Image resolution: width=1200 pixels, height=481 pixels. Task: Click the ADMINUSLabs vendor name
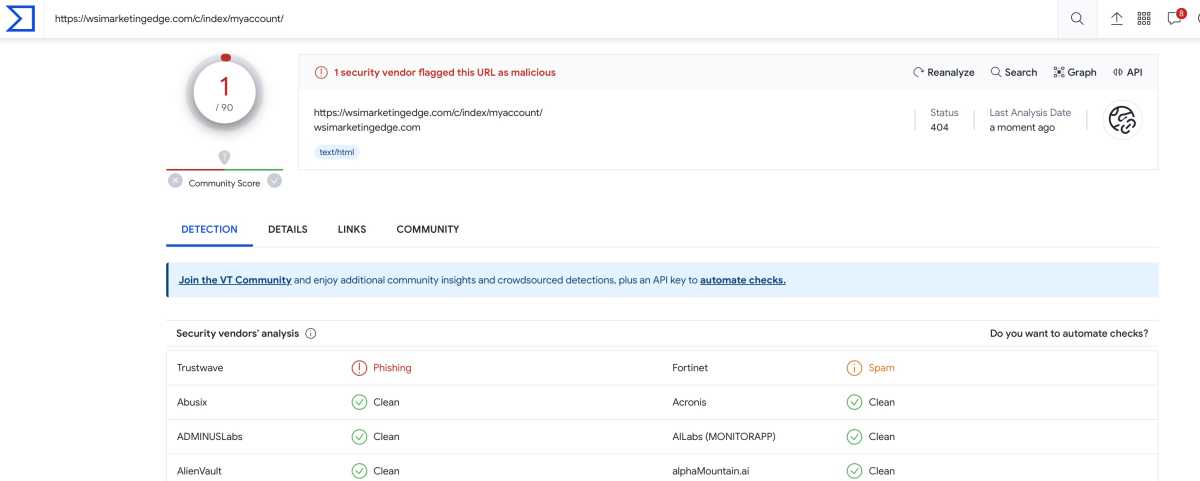tap(209, 436)
